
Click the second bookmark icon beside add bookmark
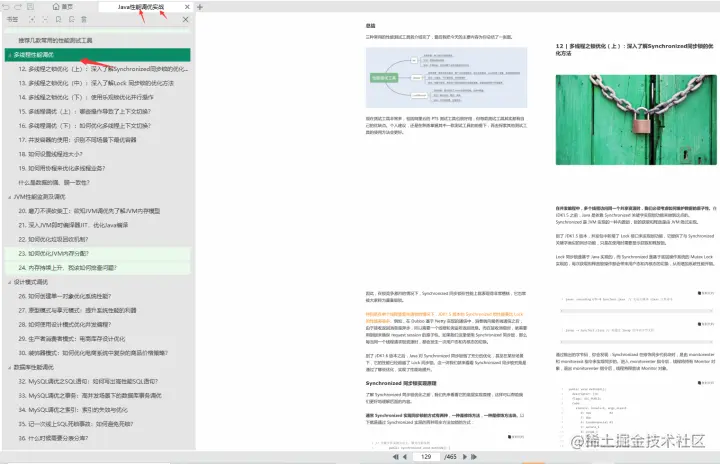(71, 19)
